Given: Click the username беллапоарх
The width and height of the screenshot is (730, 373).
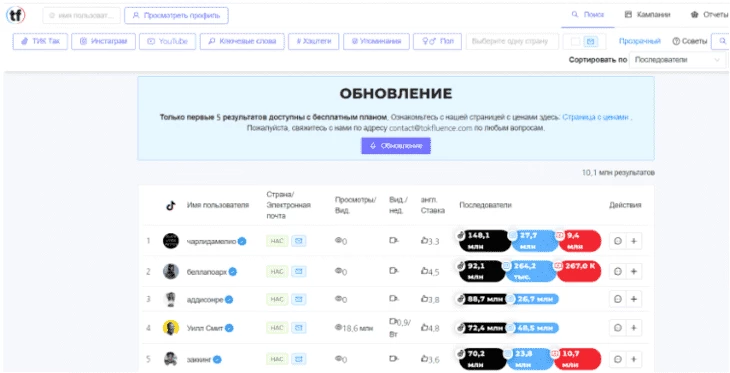Looking at the screenshot, I should [207, 271].
